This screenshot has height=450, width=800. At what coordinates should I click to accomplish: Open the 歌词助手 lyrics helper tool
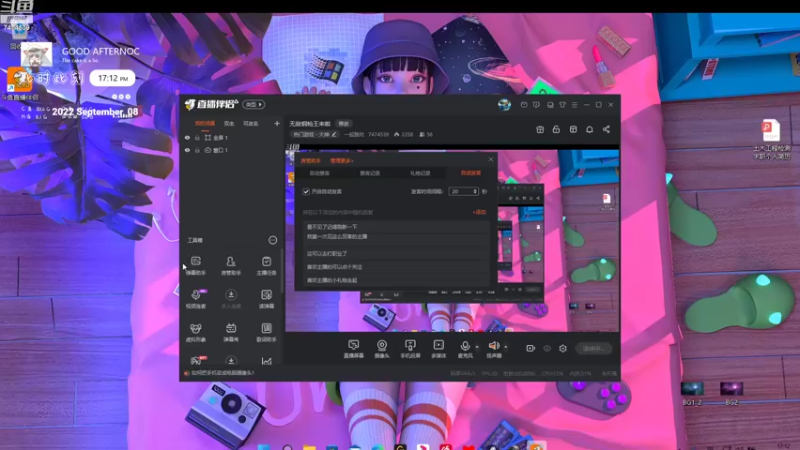coord(266,332)
